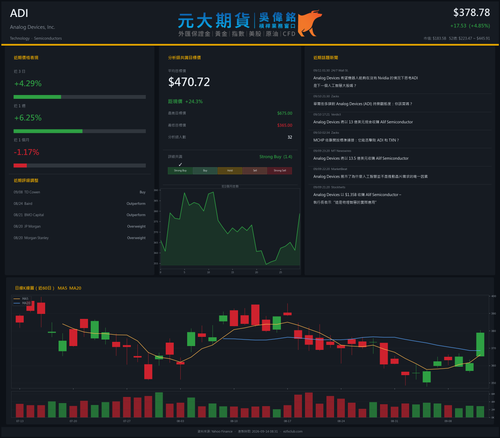The height and width of the screenshot is (438, 500).
Task: Click the green area price trend chart
Action: pos(230,228)
